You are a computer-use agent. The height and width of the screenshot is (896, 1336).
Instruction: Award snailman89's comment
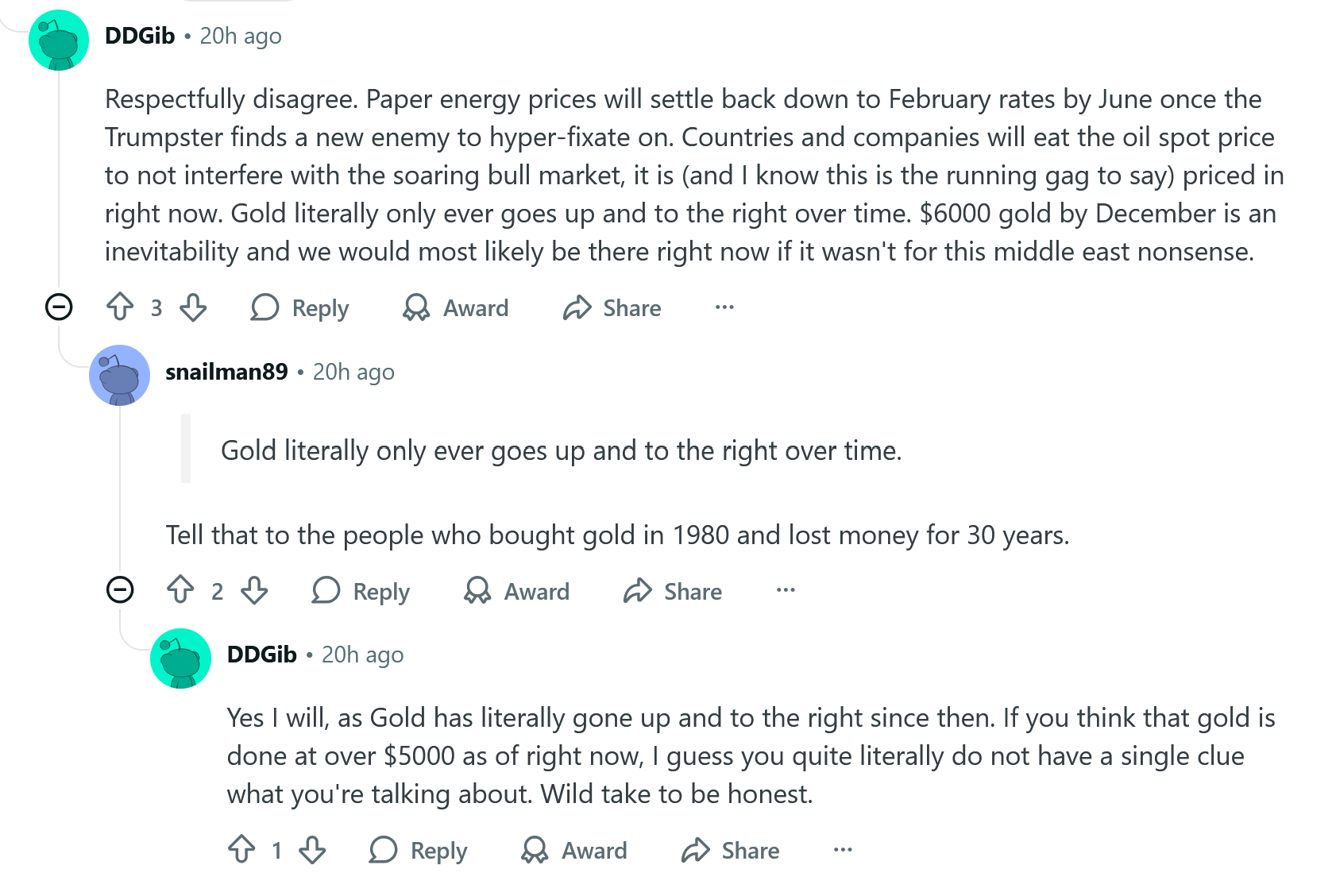point(517,591)
